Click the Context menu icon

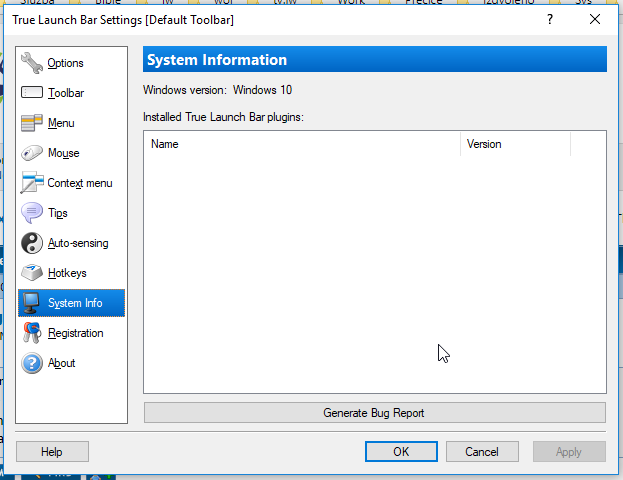point(32,183)
